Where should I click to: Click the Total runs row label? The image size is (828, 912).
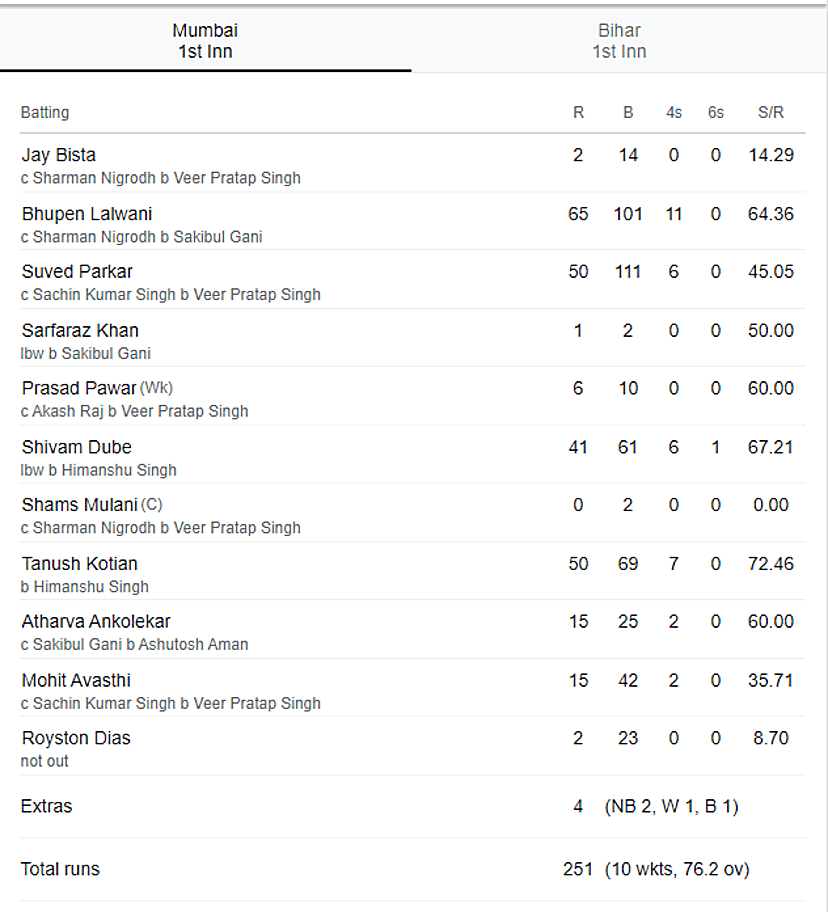pyautogui.click(x=60, y=869)
